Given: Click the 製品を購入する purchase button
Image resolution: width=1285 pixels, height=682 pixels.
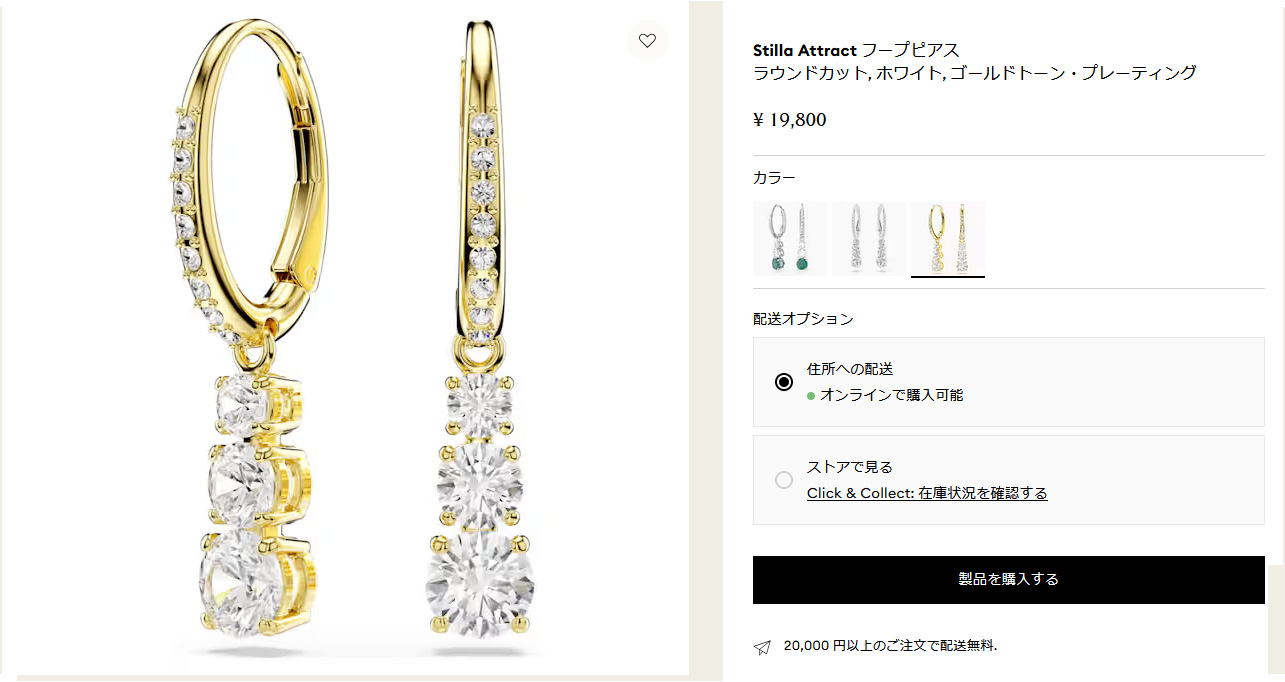Looking at the screenshot, I should tap(1008, 580).
